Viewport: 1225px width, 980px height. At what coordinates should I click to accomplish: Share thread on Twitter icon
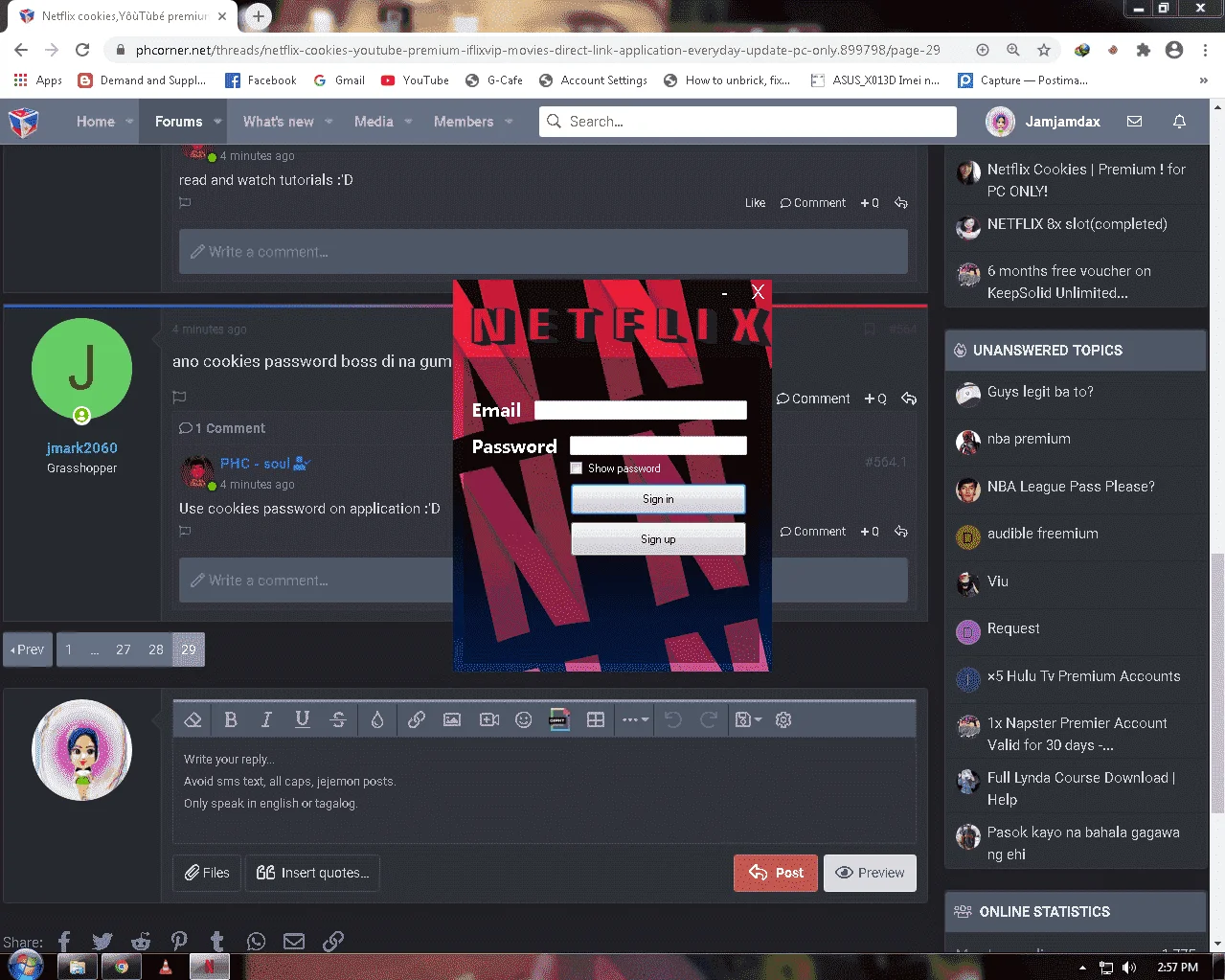pos(102,942)
